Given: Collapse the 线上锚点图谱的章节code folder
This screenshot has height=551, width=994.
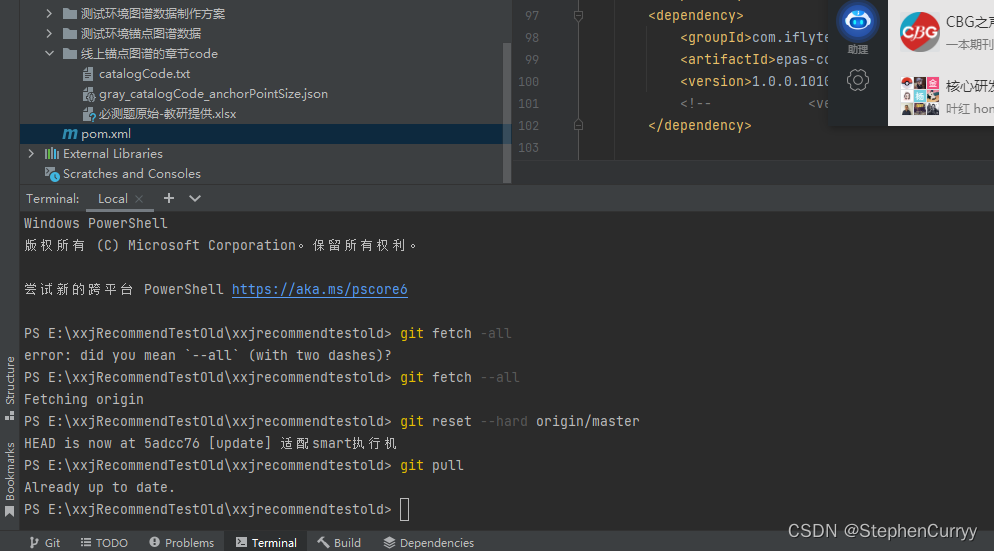Looking at the screenshot, I should (x=49, y=53).
